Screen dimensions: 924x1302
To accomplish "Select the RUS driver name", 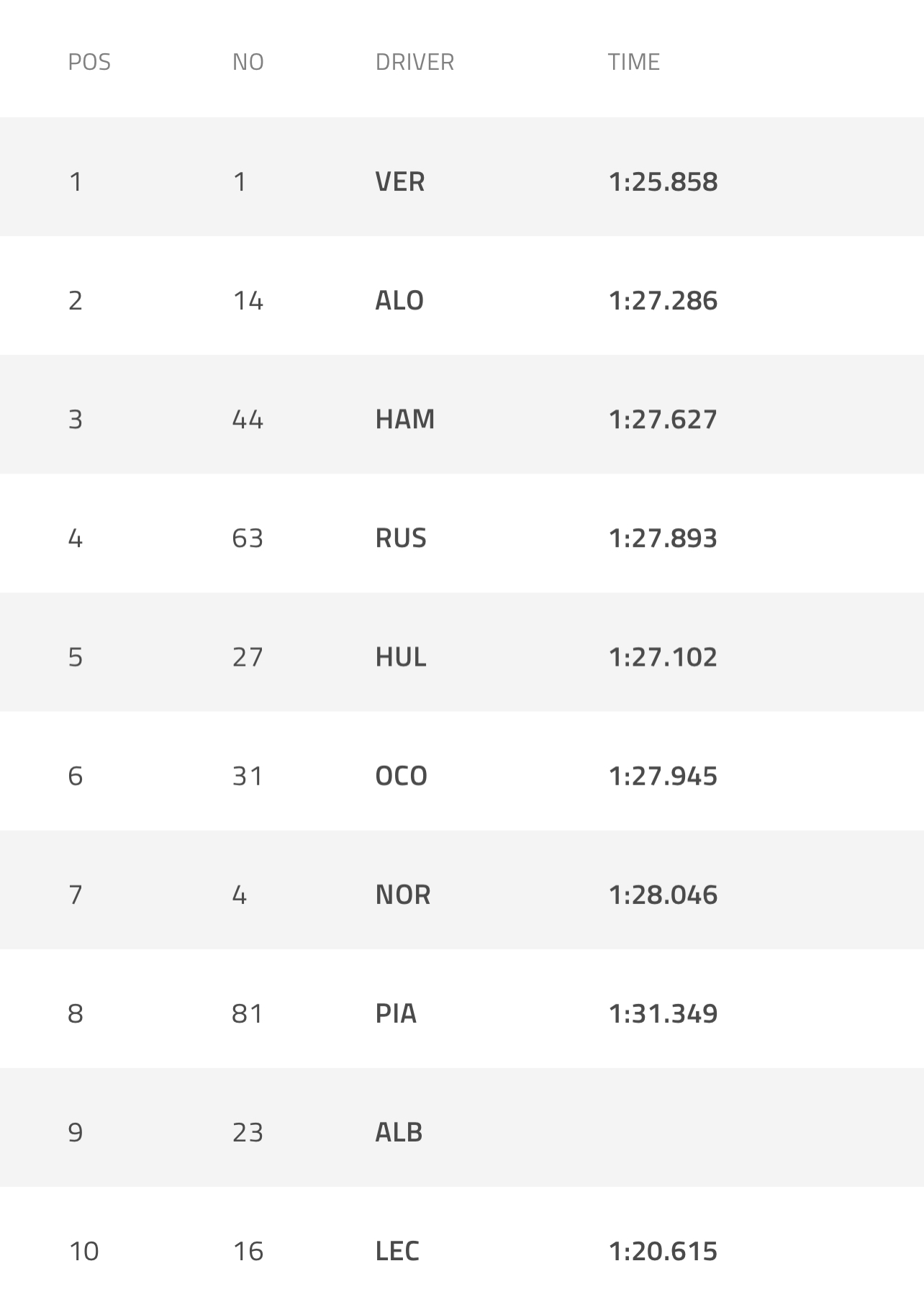I will pos(401,538).
